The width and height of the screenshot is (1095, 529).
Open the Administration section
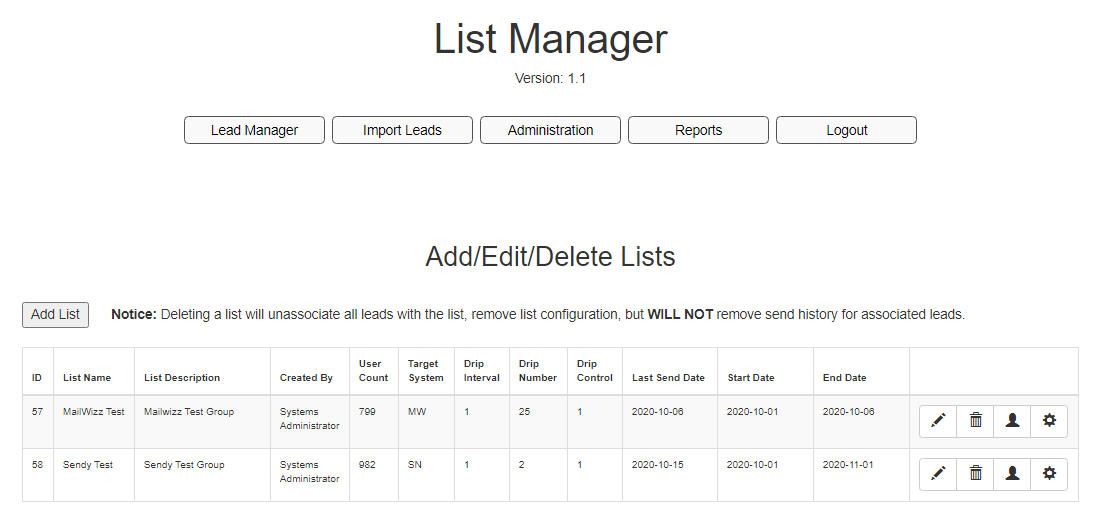[550, 130]
